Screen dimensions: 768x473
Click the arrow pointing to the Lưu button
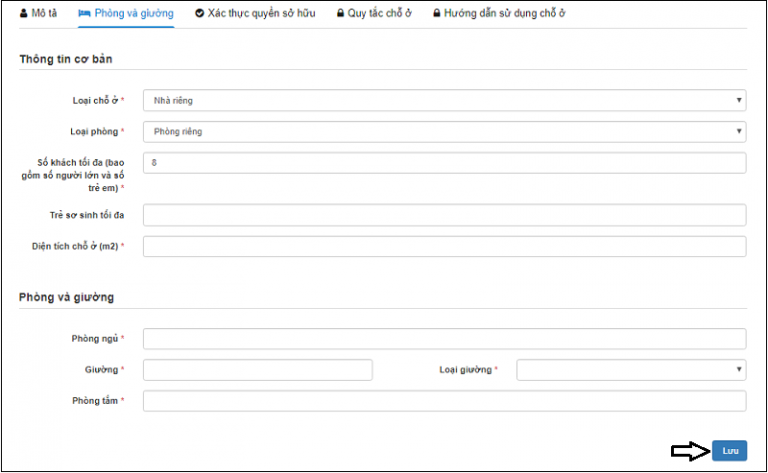(x=688, y=452)
